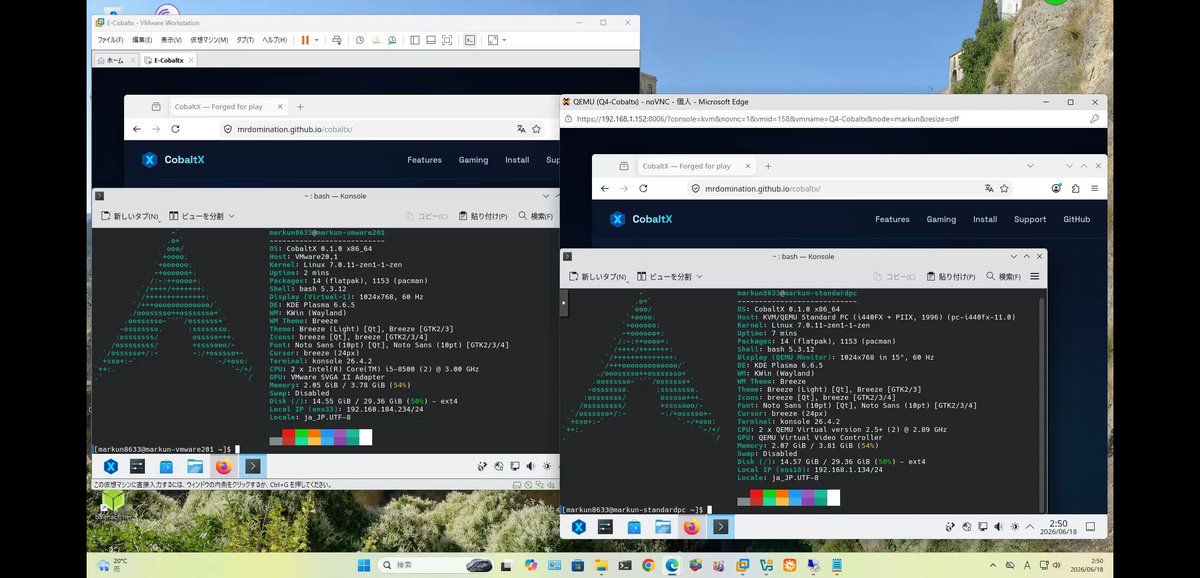Screen dimensions: 1200x578
Task: Open new browser tab in VMware guest
Action: click(x=300, y=107)
